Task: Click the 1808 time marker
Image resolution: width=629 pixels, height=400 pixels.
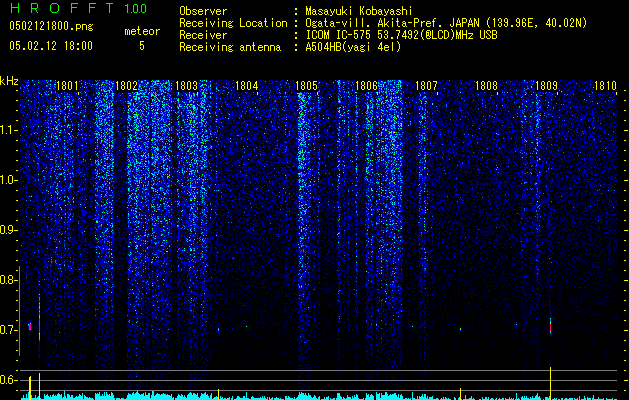Action: click(486, 86)
